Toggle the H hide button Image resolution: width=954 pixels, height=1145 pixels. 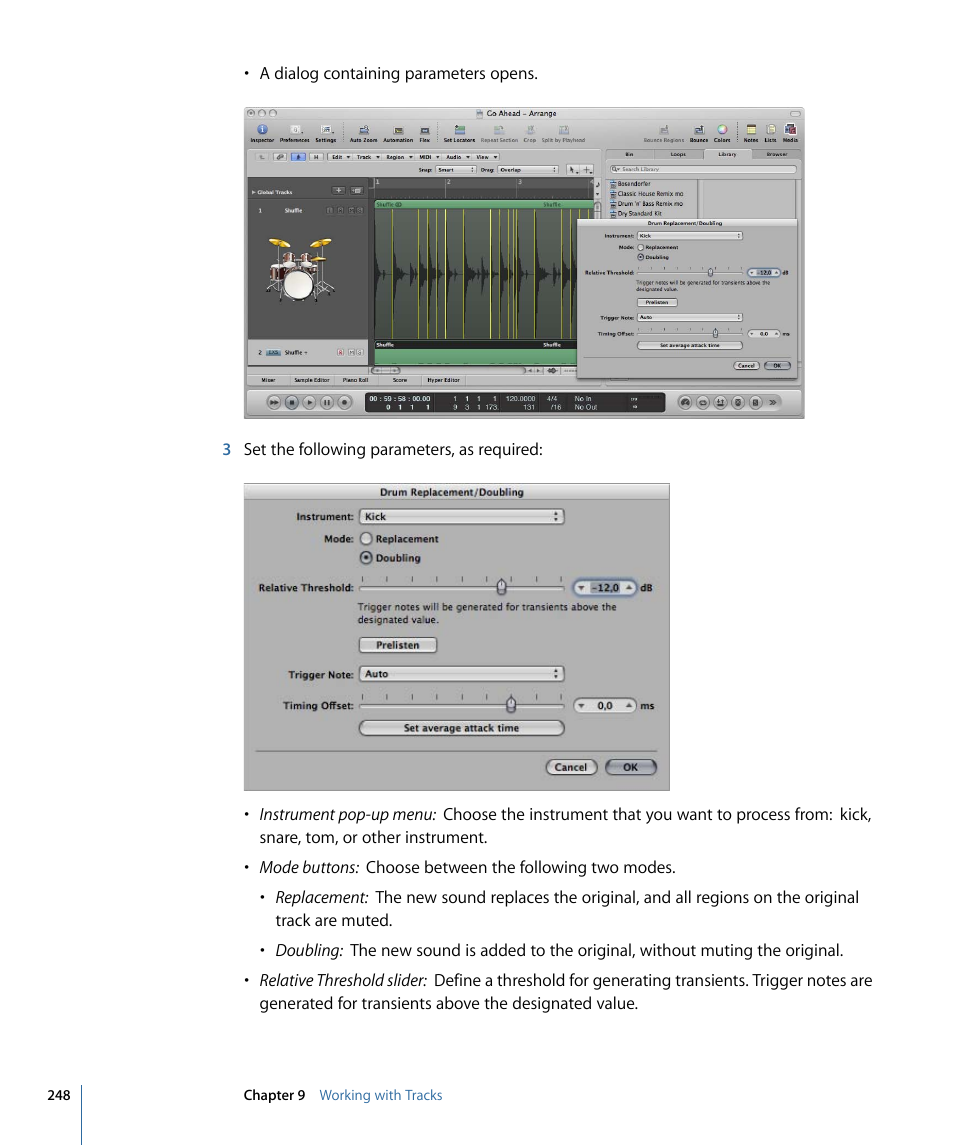(316, 157)
